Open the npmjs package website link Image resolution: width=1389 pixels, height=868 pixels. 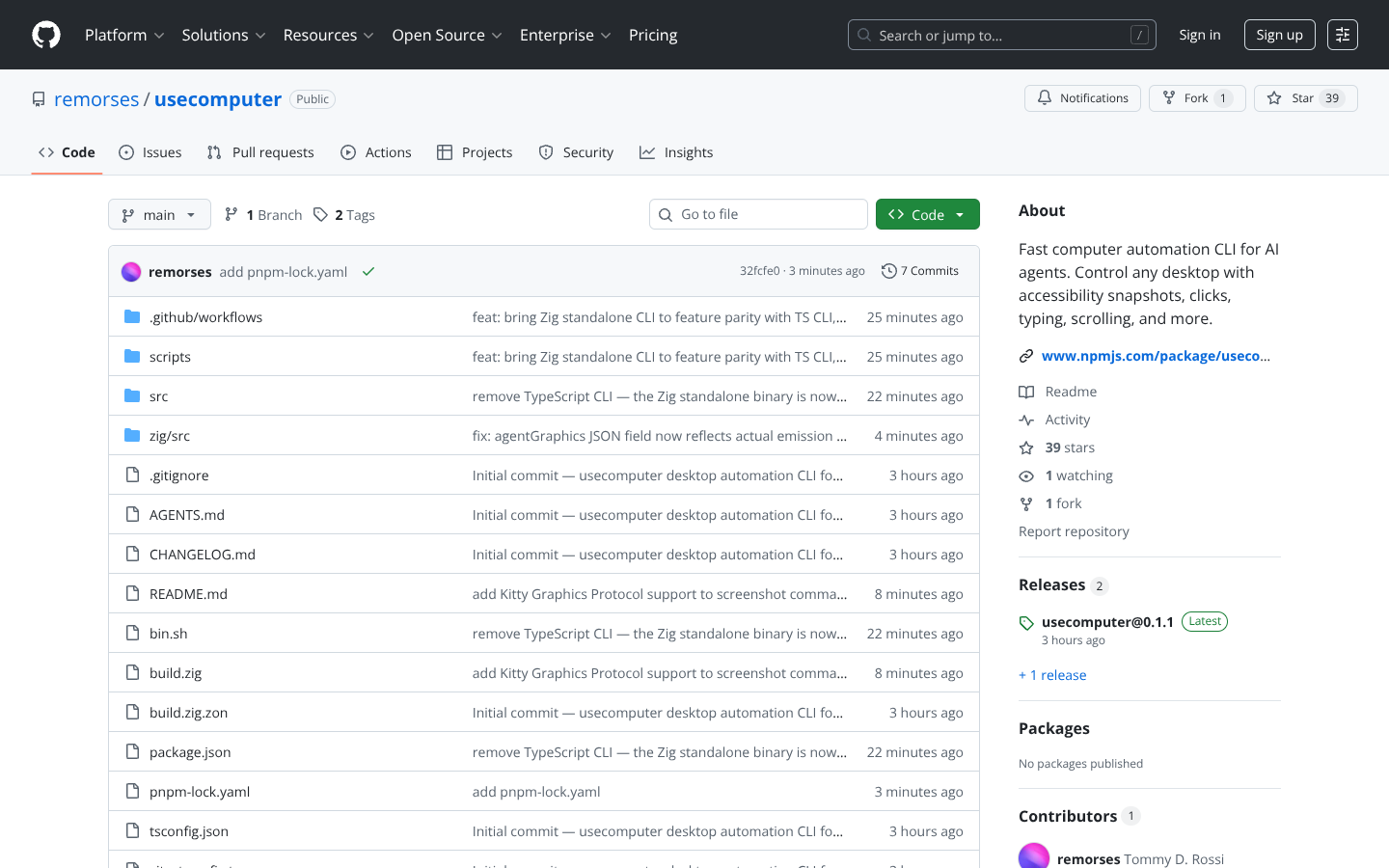1155,356
